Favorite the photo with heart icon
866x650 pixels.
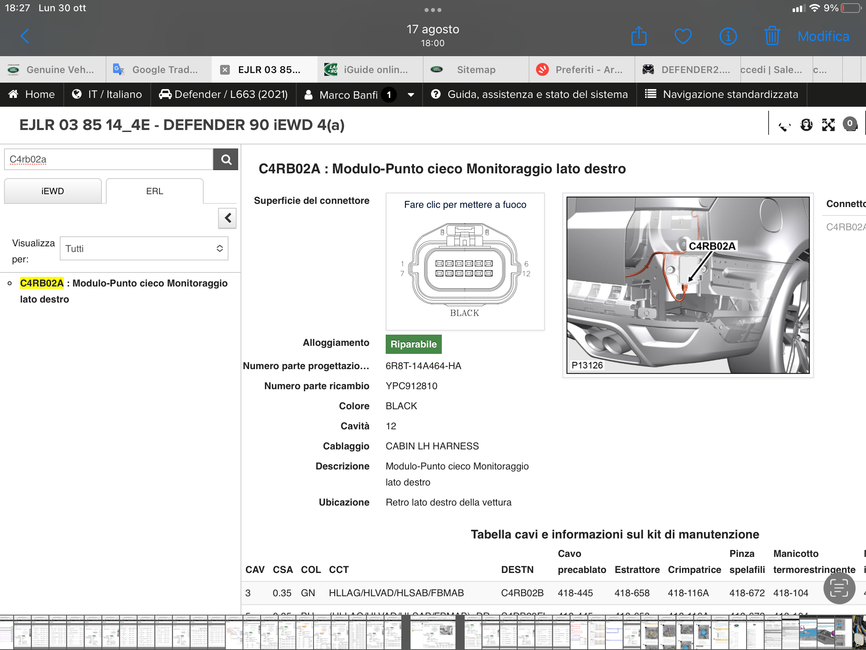click(683, 36)
